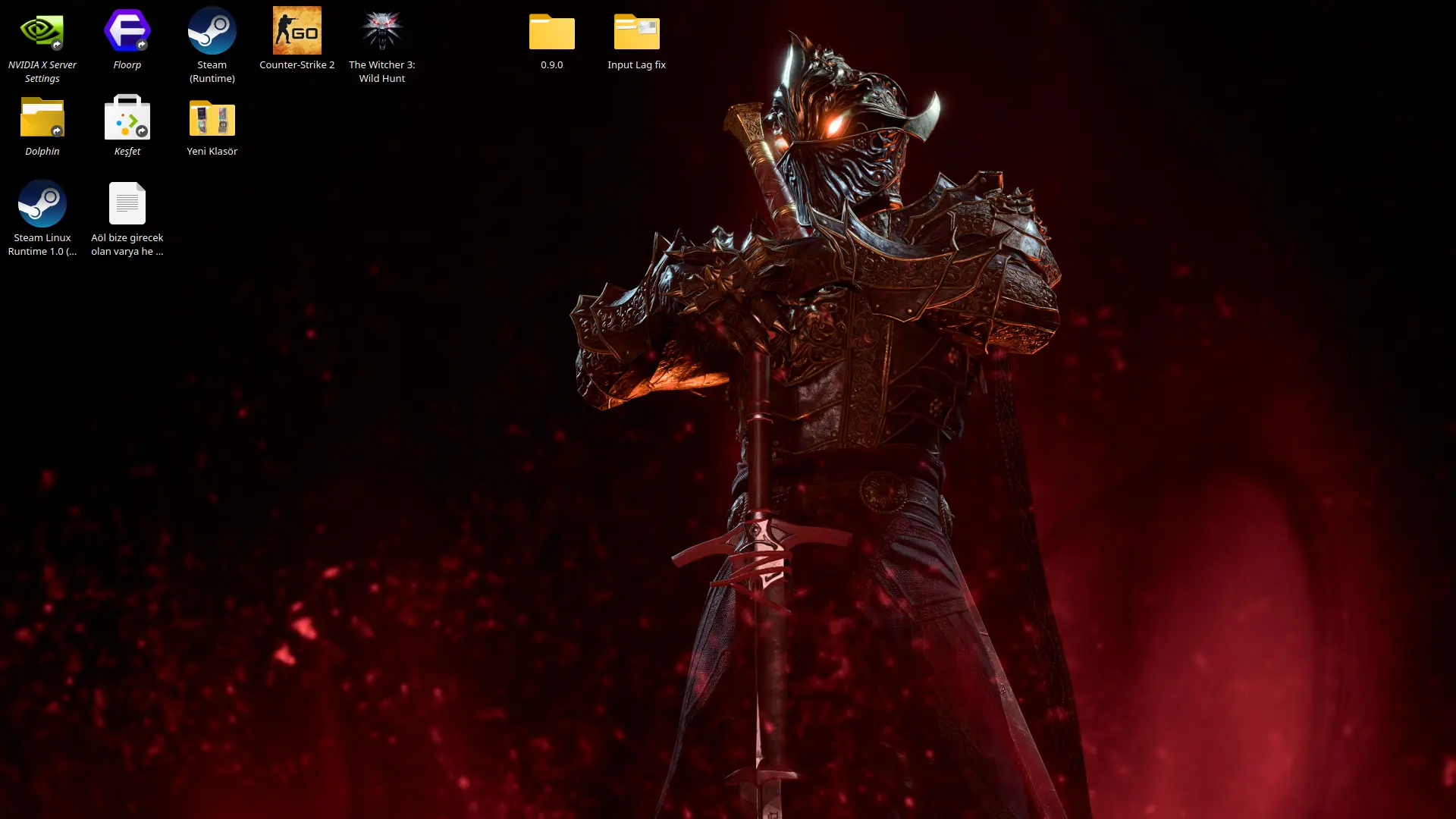1456x819 pixels.
Task: Select The Witcher 3: Wild Hunt icon
Action: point(382,31)
